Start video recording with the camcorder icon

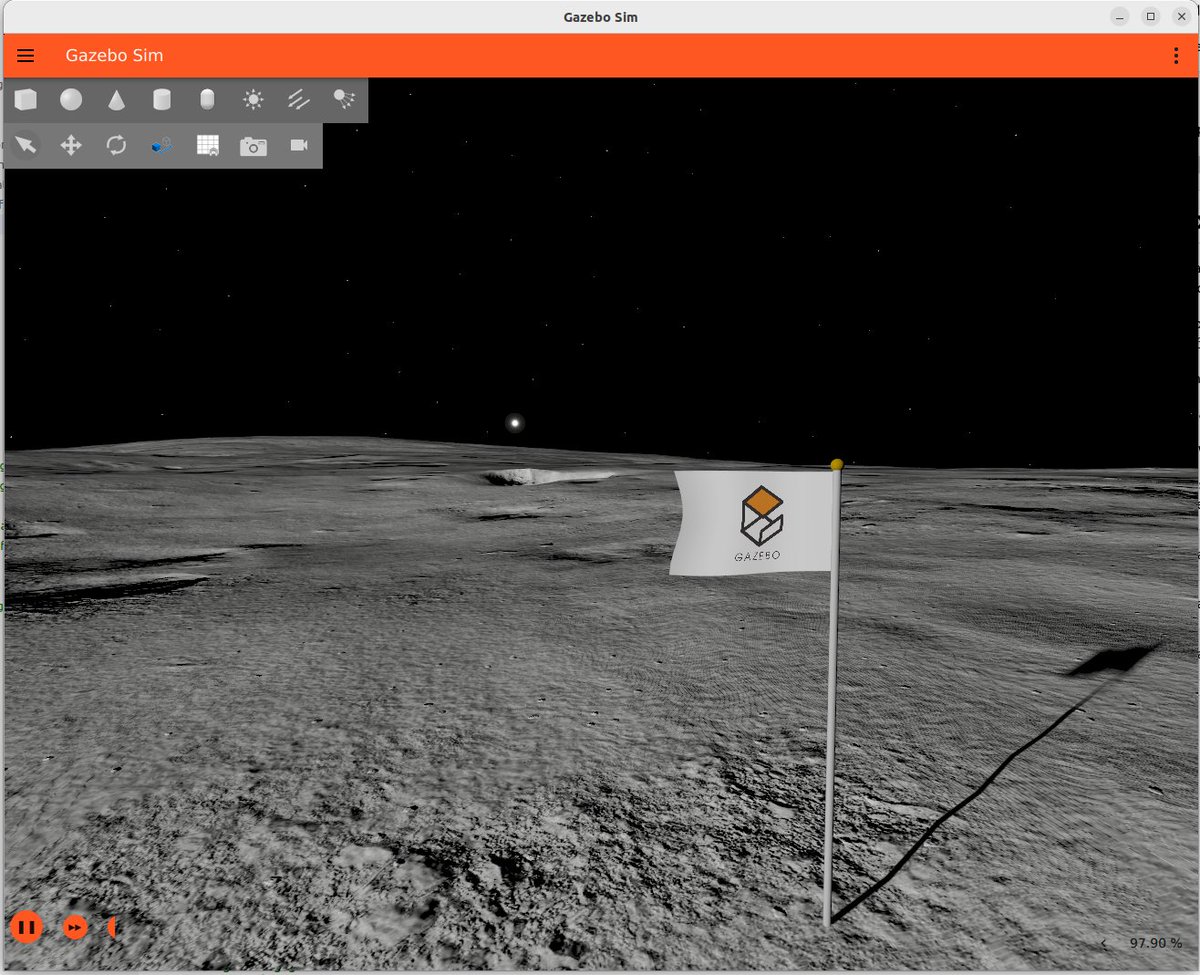pyautogui.click(x=299, y=146)
